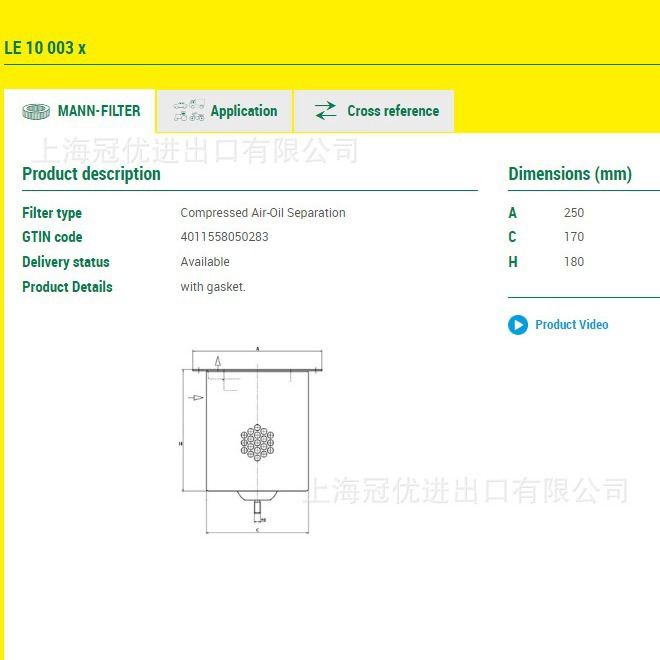Click the filter element icon beside MANN-FILTER

point(36,111)
